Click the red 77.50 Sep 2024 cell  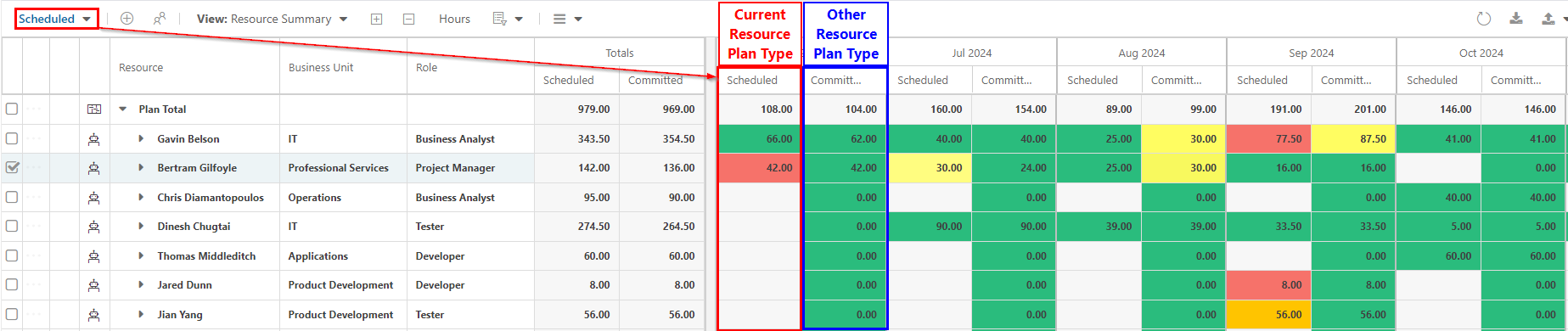tap(1269, 138)
